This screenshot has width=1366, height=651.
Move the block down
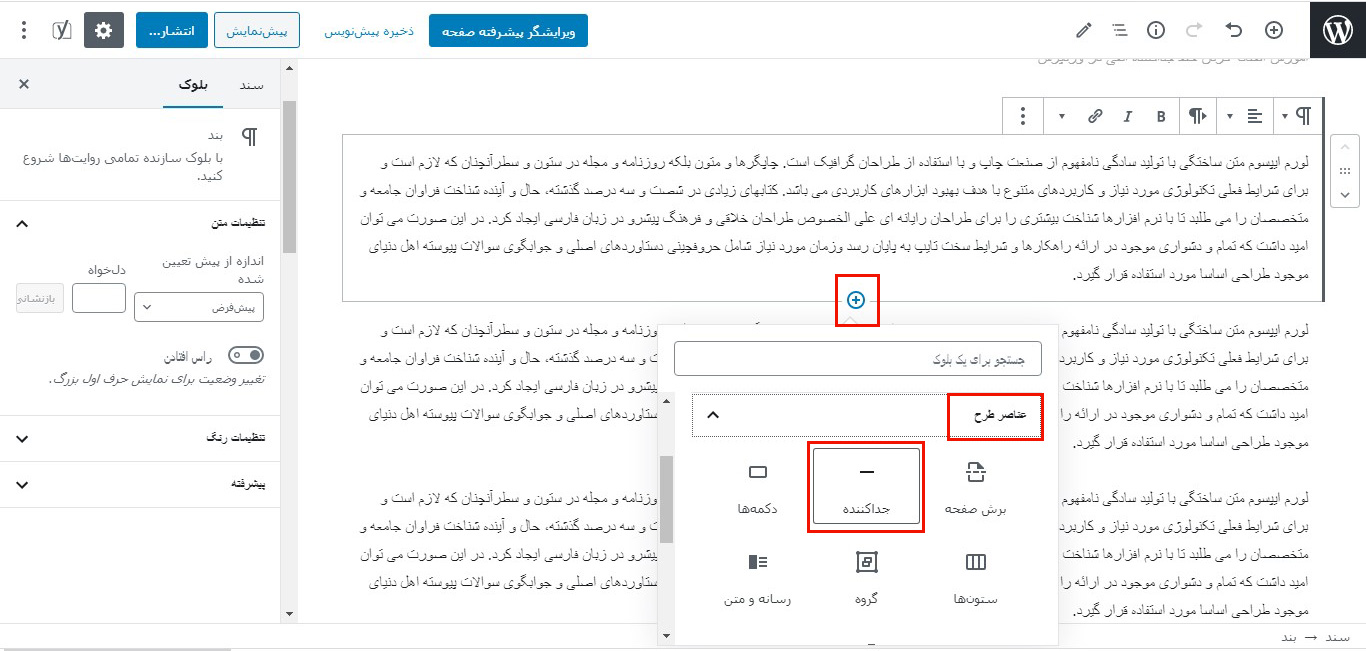(1345, 195)
